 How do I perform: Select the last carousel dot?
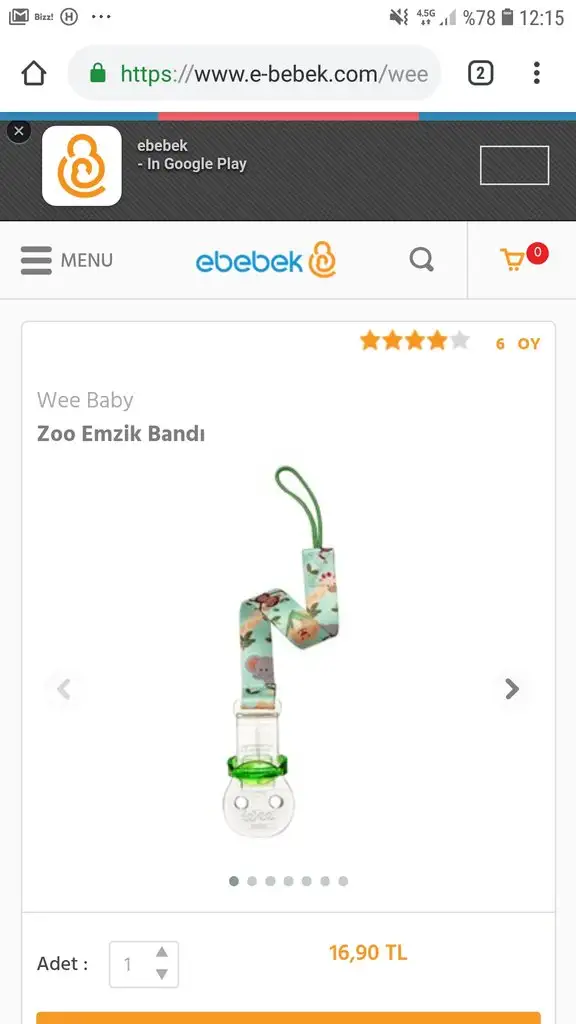pyautogui.click(x=343, y=881)
